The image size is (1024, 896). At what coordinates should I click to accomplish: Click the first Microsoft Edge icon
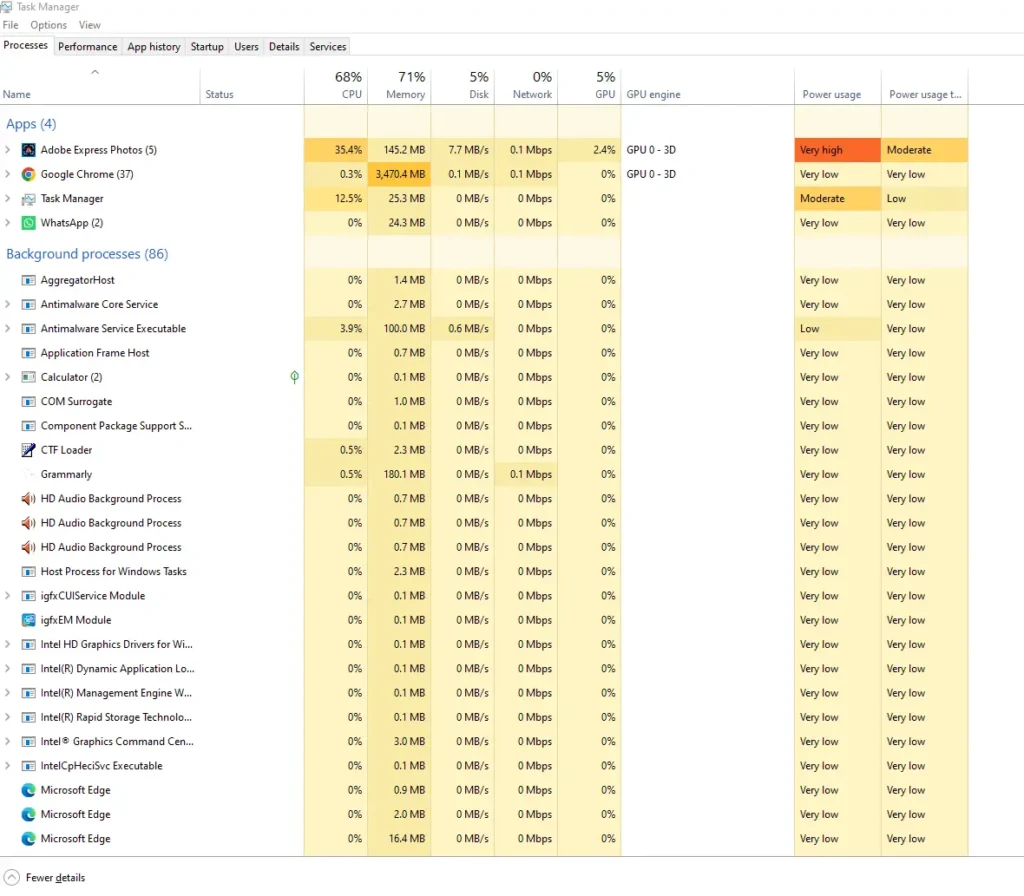click(x=28, y=790)
